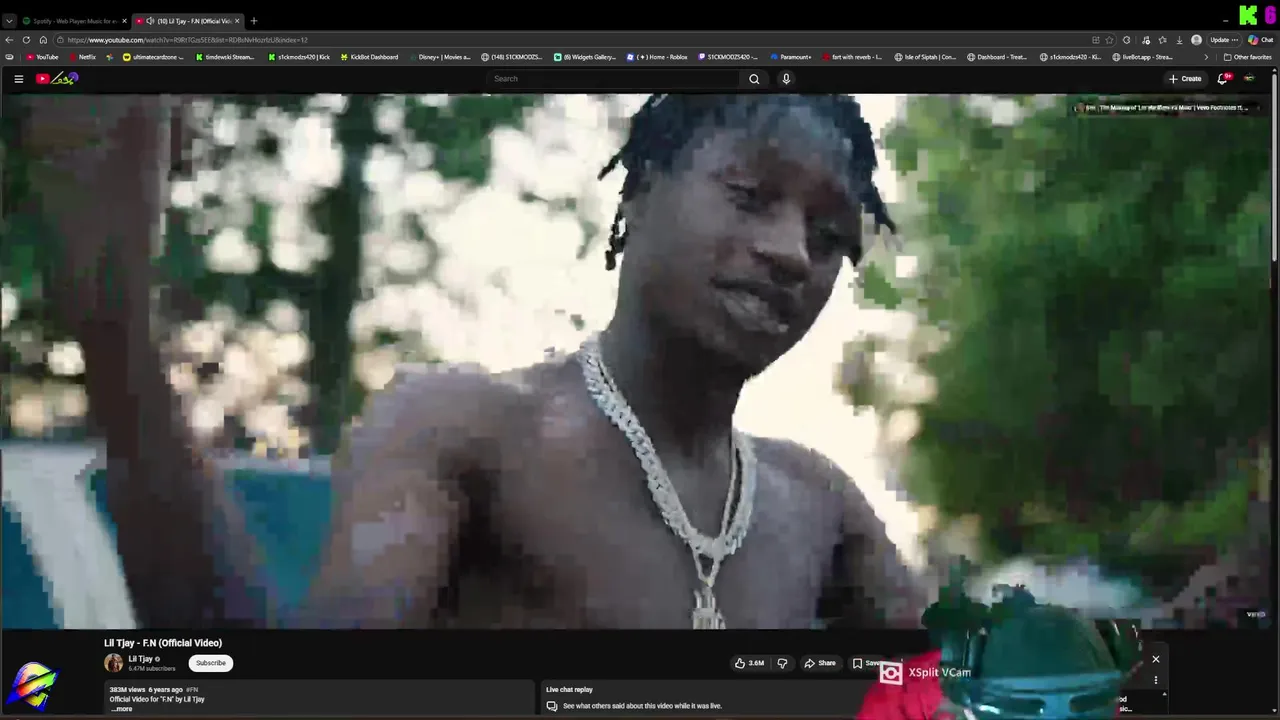Open the #FN hashtag link
Image resolution: width=1280 pixels, height=720 pixels.
click(x=192, y=690)
